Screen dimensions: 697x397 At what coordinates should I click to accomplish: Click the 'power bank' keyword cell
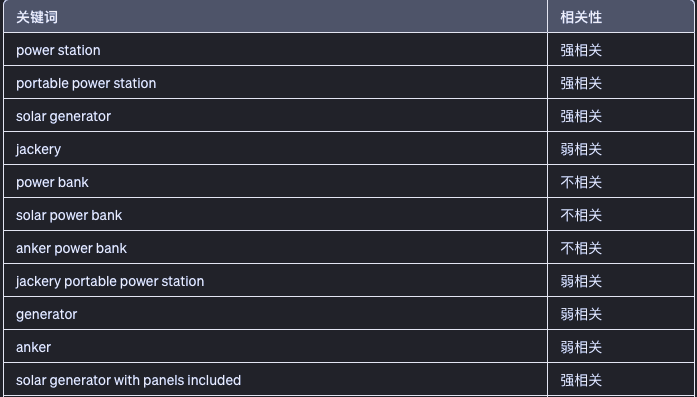[275, 181]
